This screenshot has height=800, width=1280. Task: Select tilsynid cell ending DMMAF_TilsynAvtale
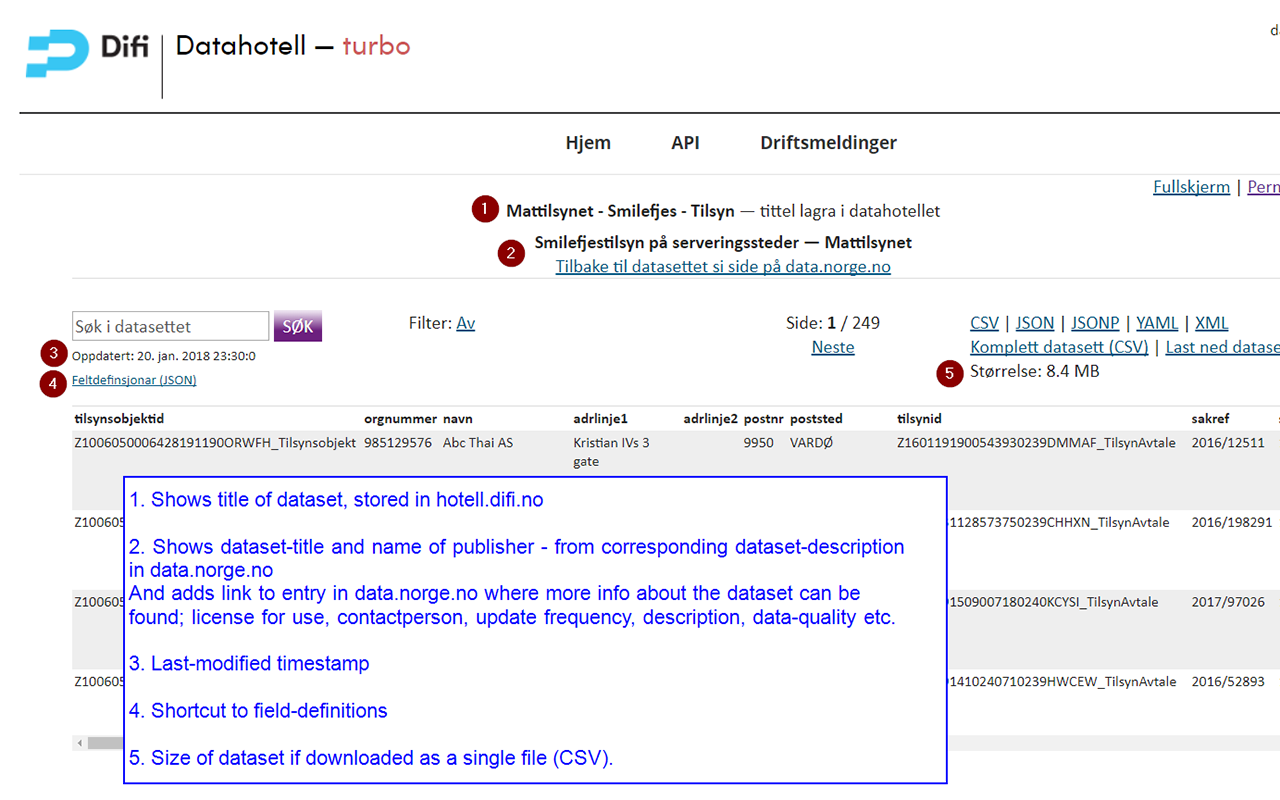(1036, 442)
